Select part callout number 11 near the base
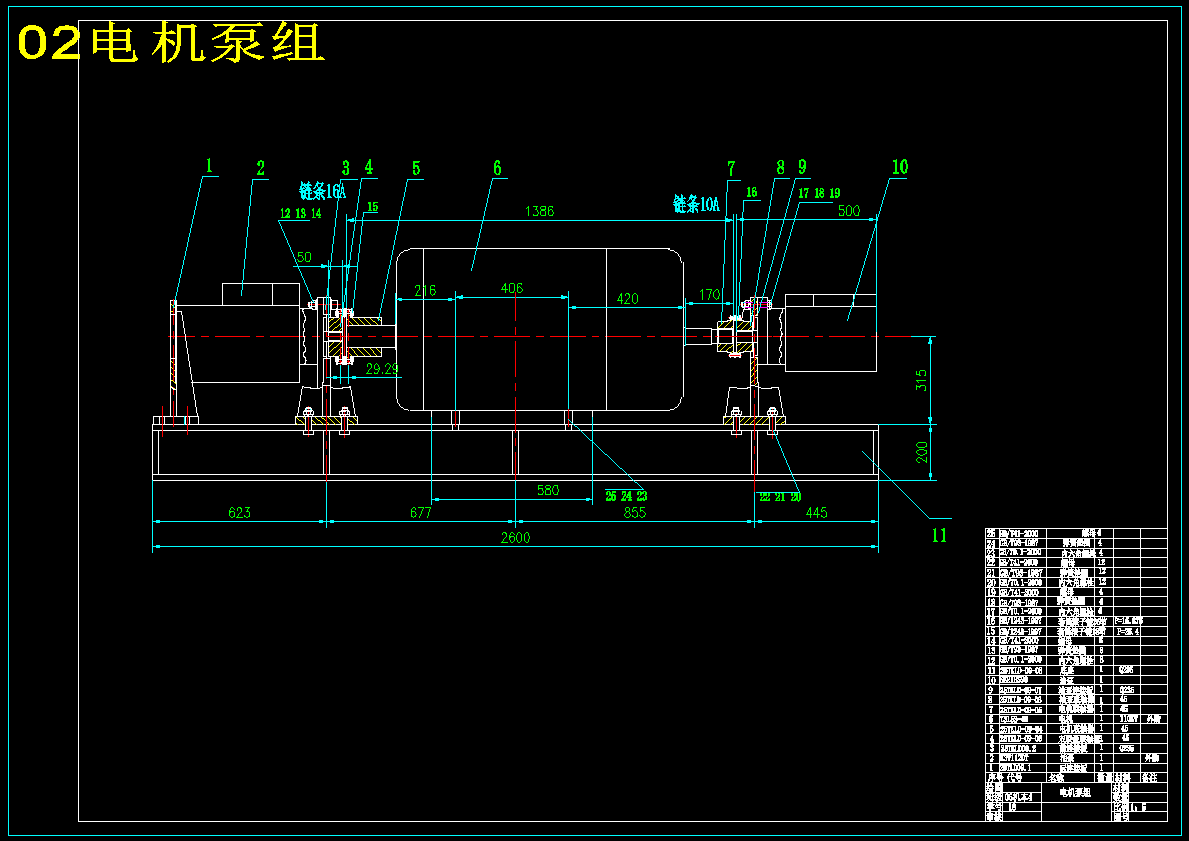The height and width of the screenshot is (841, 1189). pos(939,535)
